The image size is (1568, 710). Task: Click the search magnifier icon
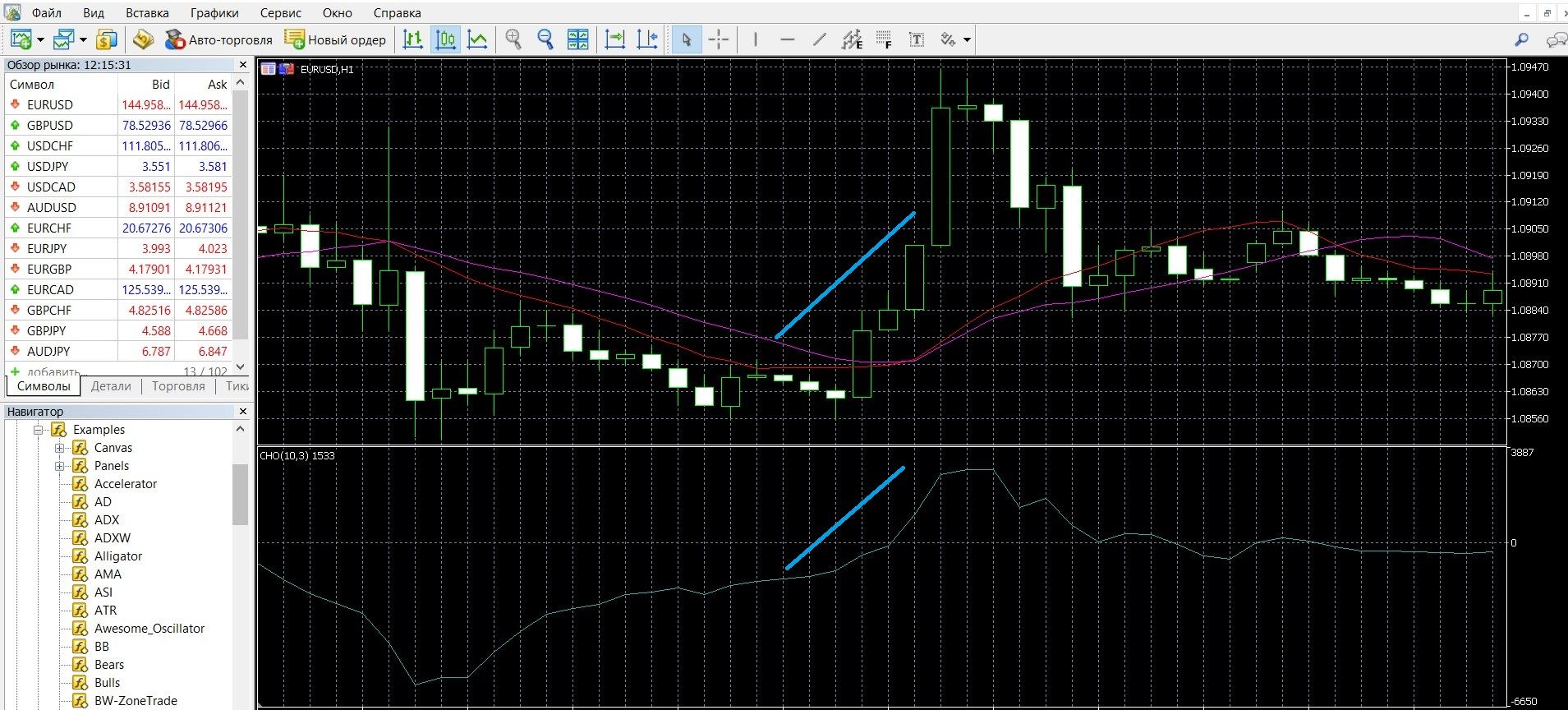point(1521,39)
